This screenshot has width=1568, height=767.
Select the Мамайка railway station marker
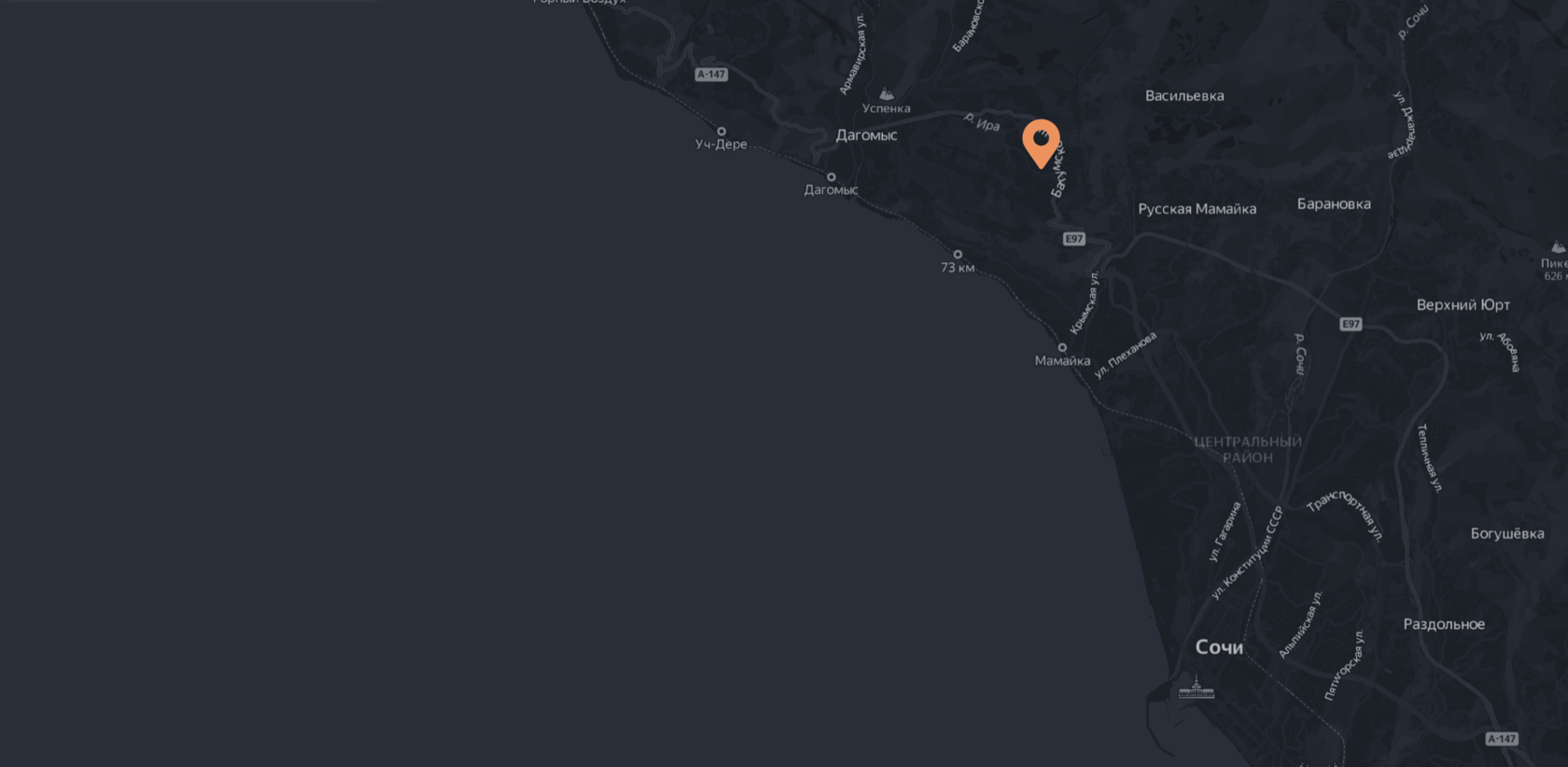coord(1062,347)
